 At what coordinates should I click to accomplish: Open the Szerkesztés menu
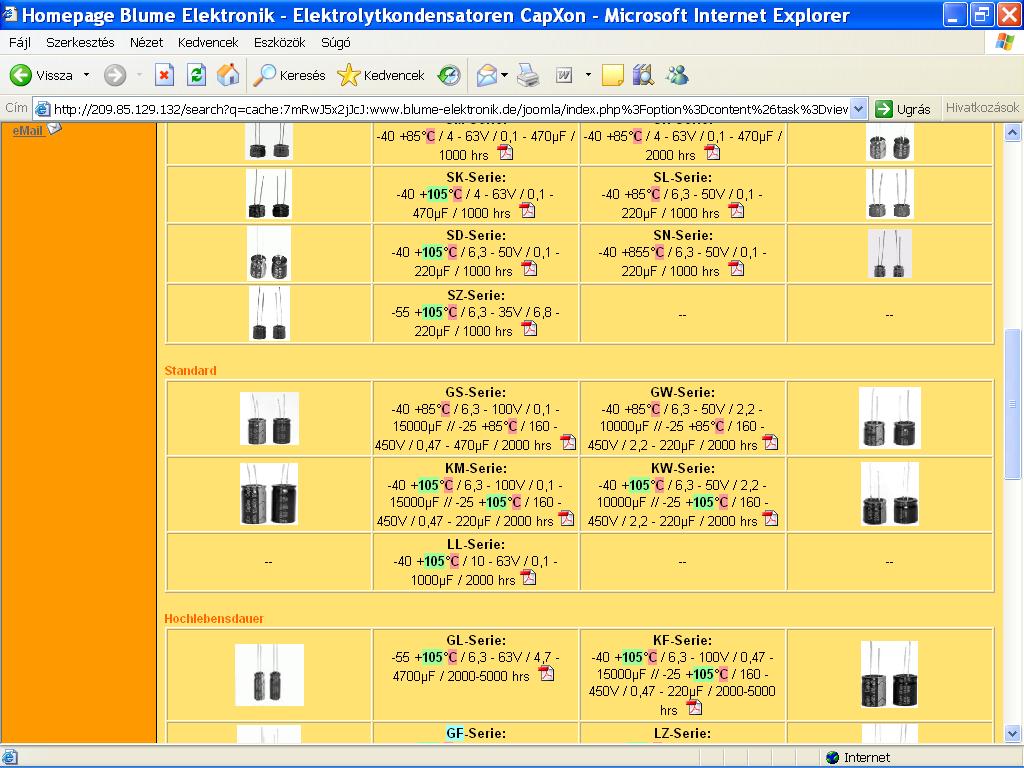[80, 42]
